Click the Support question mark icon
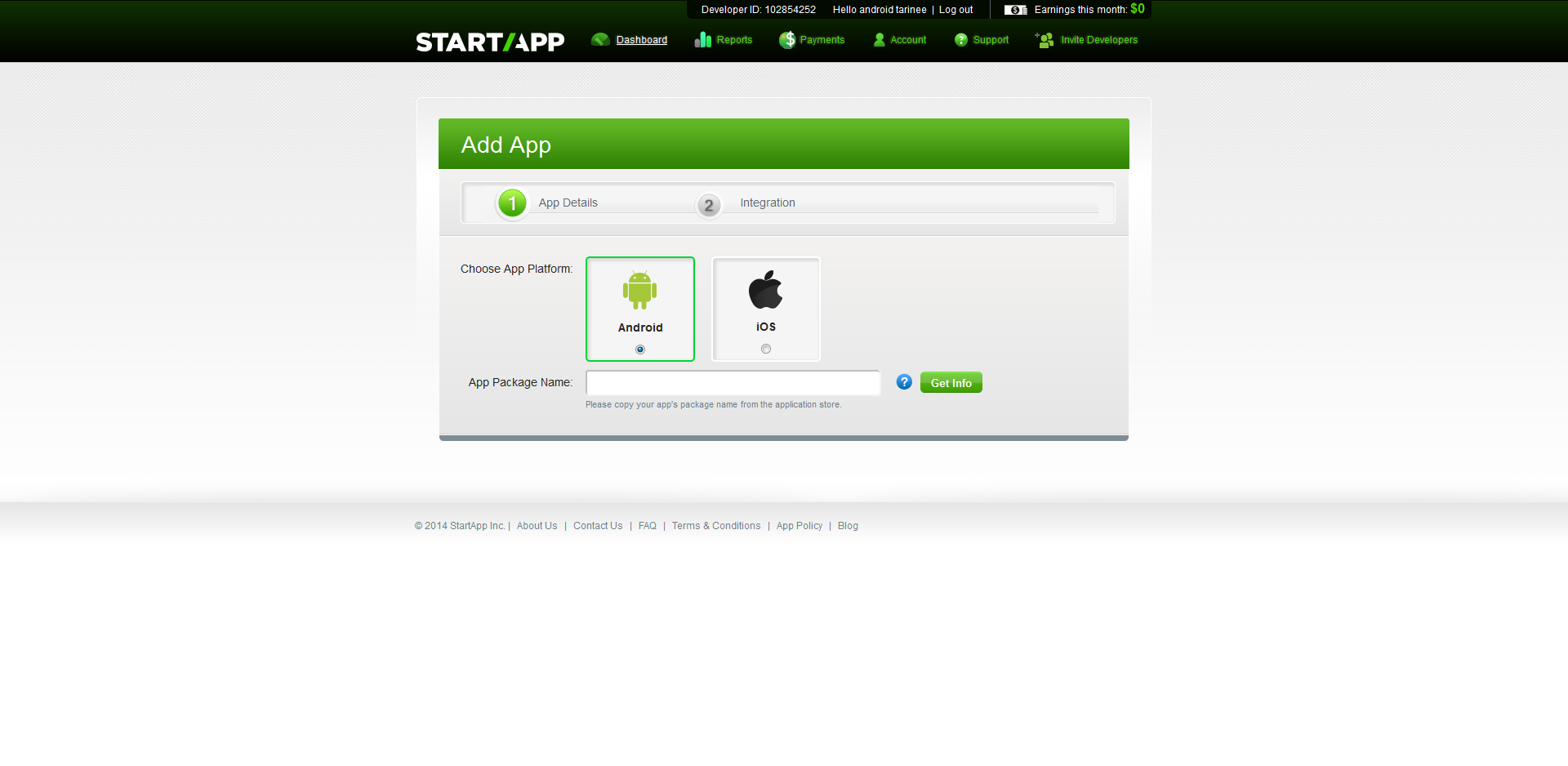Viewport: 1568px width, 766px height. tap(961, 39)
